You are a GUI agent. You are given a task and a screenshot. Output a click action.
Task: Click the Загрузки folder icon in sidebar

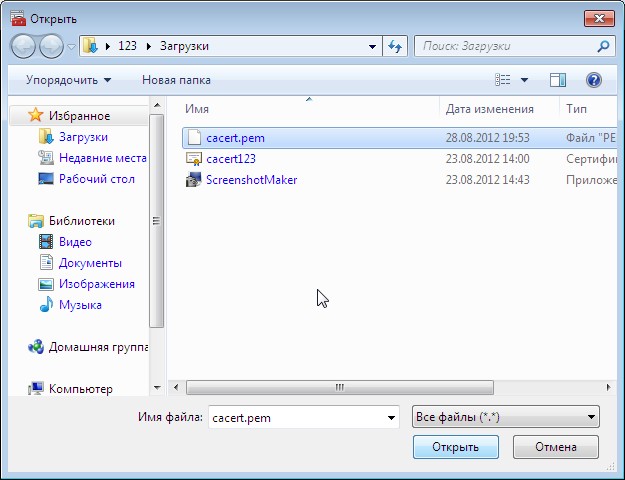pyautogui.click(x=46, y=136)
